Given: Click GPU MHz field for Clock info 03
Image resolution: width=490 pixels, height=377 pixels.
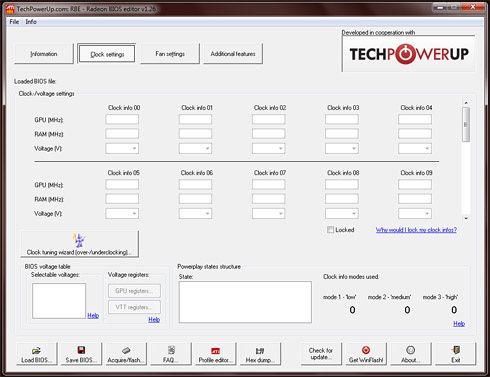Looking at the screenshot, I should click(342, 119).
